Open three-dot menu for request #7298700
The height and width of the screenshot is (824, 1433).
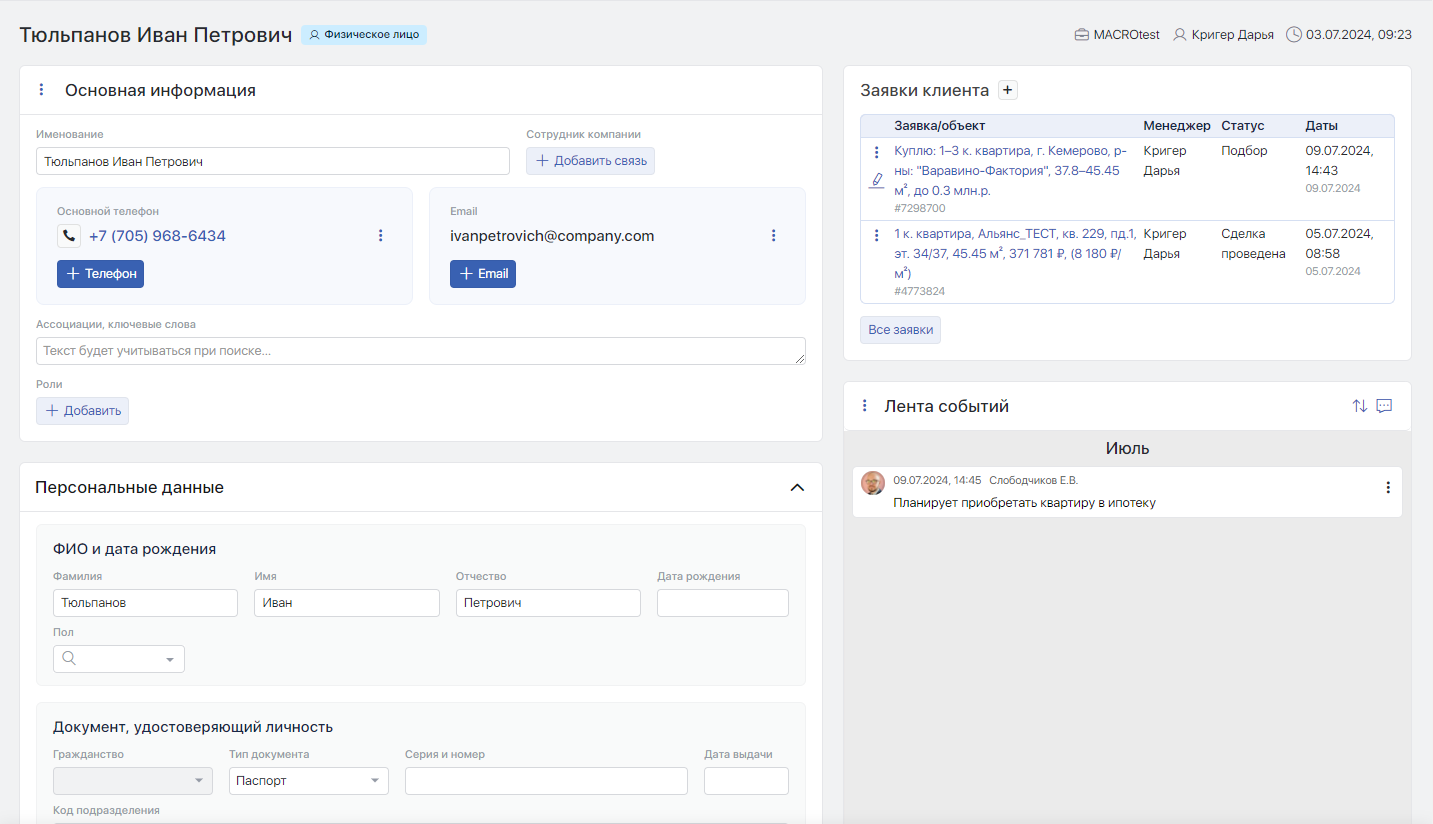876,153
